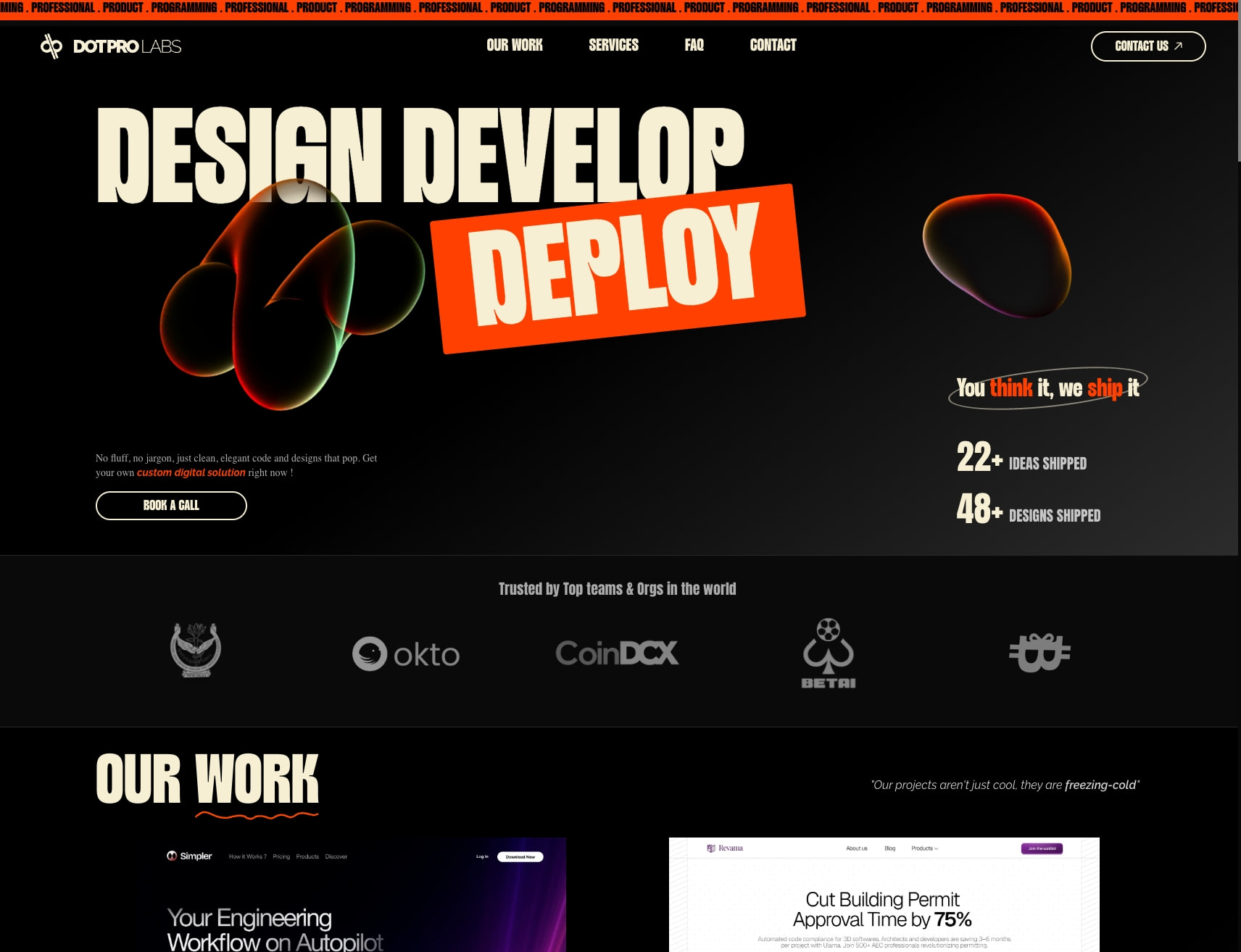Click About us in Revama preview
The width and height of the screenshot is (1241, 952).
coord(857,848)
